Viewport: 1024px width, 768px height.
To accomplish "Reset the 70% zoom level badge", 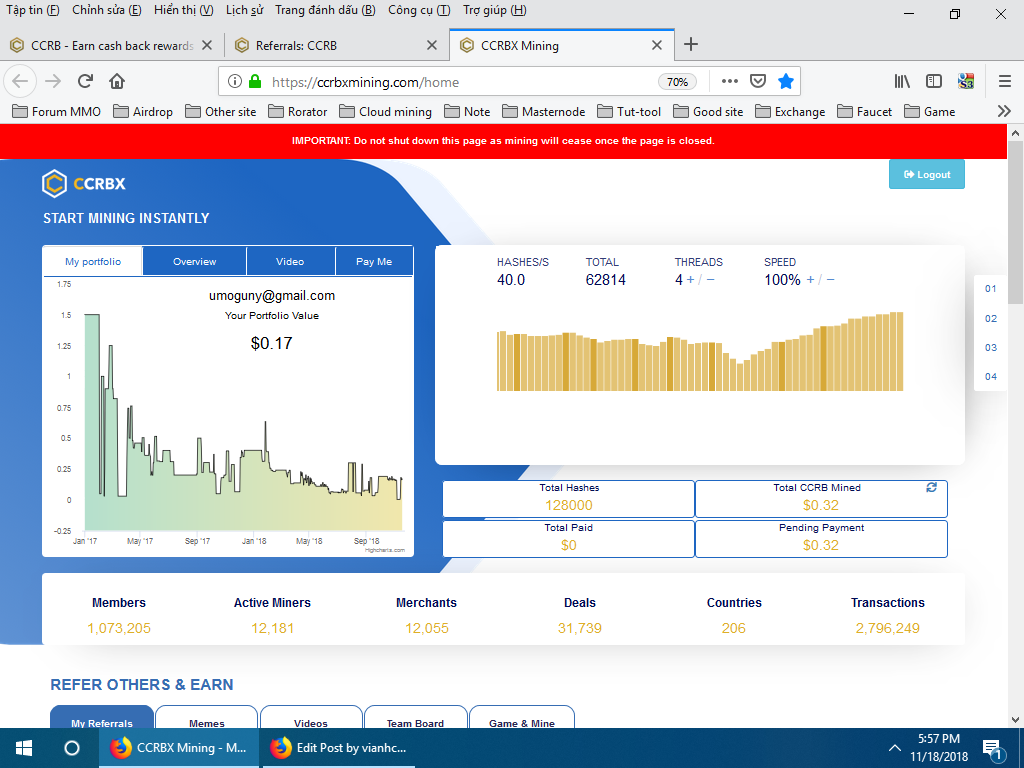I will point(677,82).
